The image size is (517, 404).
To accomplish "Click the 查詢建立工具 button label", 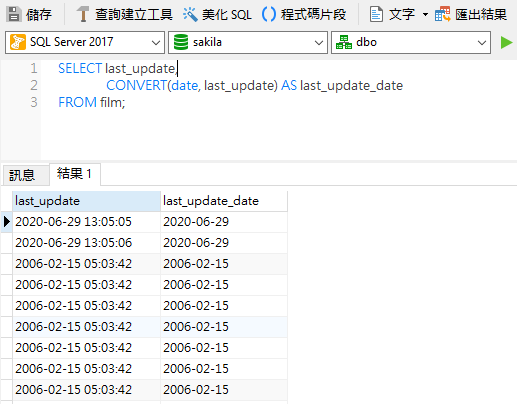I will pos(134,15).
